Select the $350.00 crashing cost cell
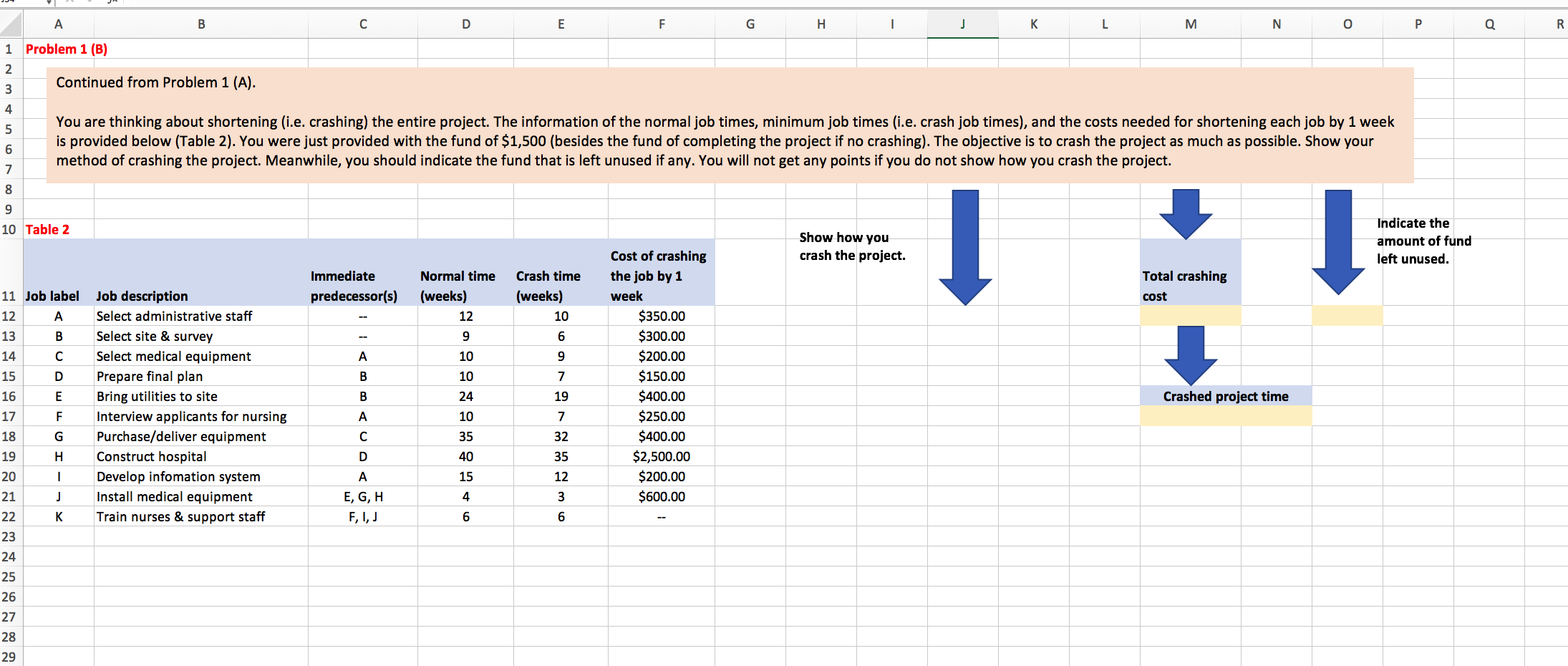 [662, 316]
